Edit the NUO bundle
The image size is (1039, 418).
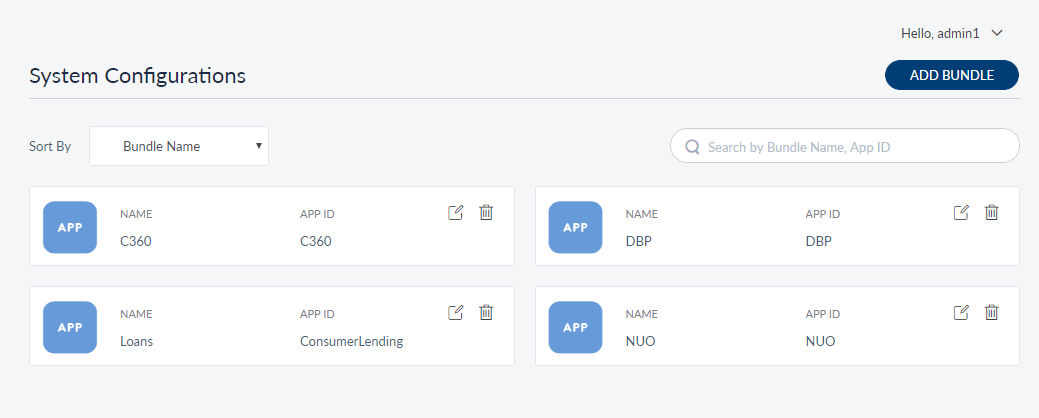click(961, 312)
